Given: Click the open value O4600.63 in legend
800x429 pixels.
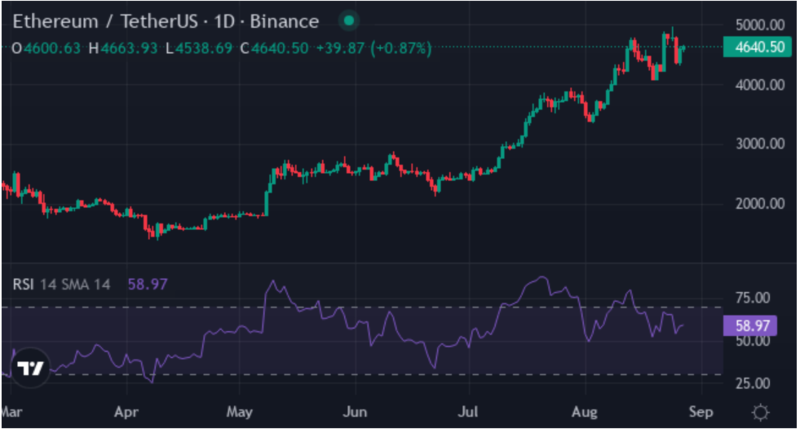Looking at the screenshot, I should point(44,48).
